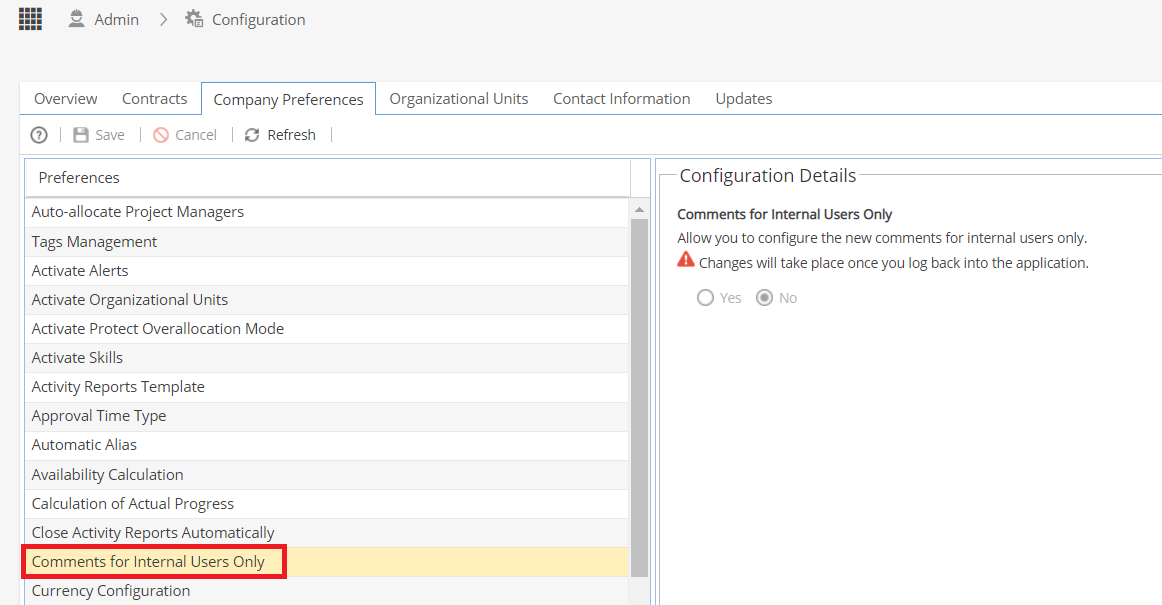This screenshot has height=605, width=1162.
Task: Select Currency Configuration preference
Action: coord(327,591)
